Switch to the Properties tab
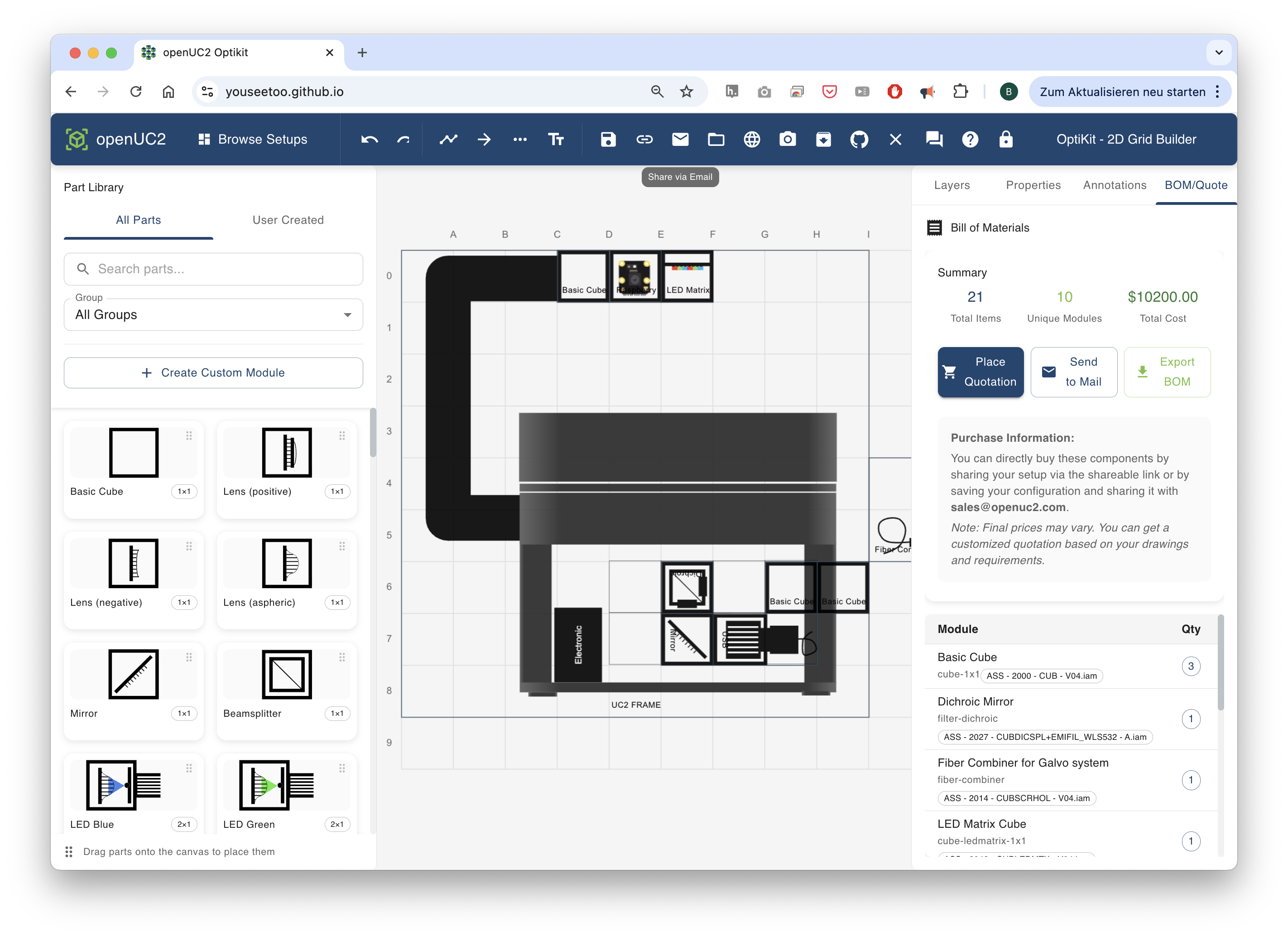 tap(1033, 185)
